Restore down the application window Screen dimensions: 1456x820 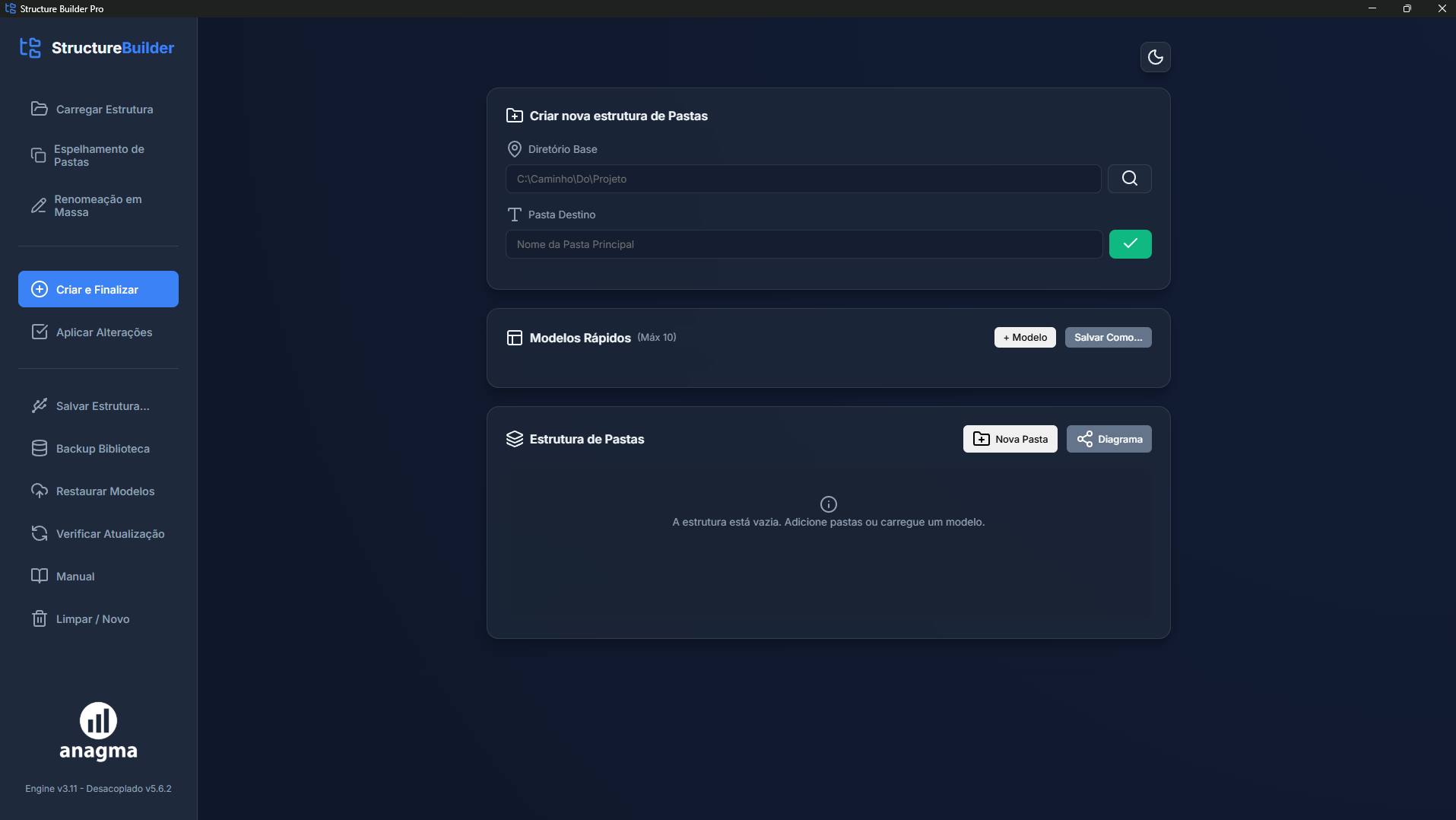click(x=1407, y=8)
